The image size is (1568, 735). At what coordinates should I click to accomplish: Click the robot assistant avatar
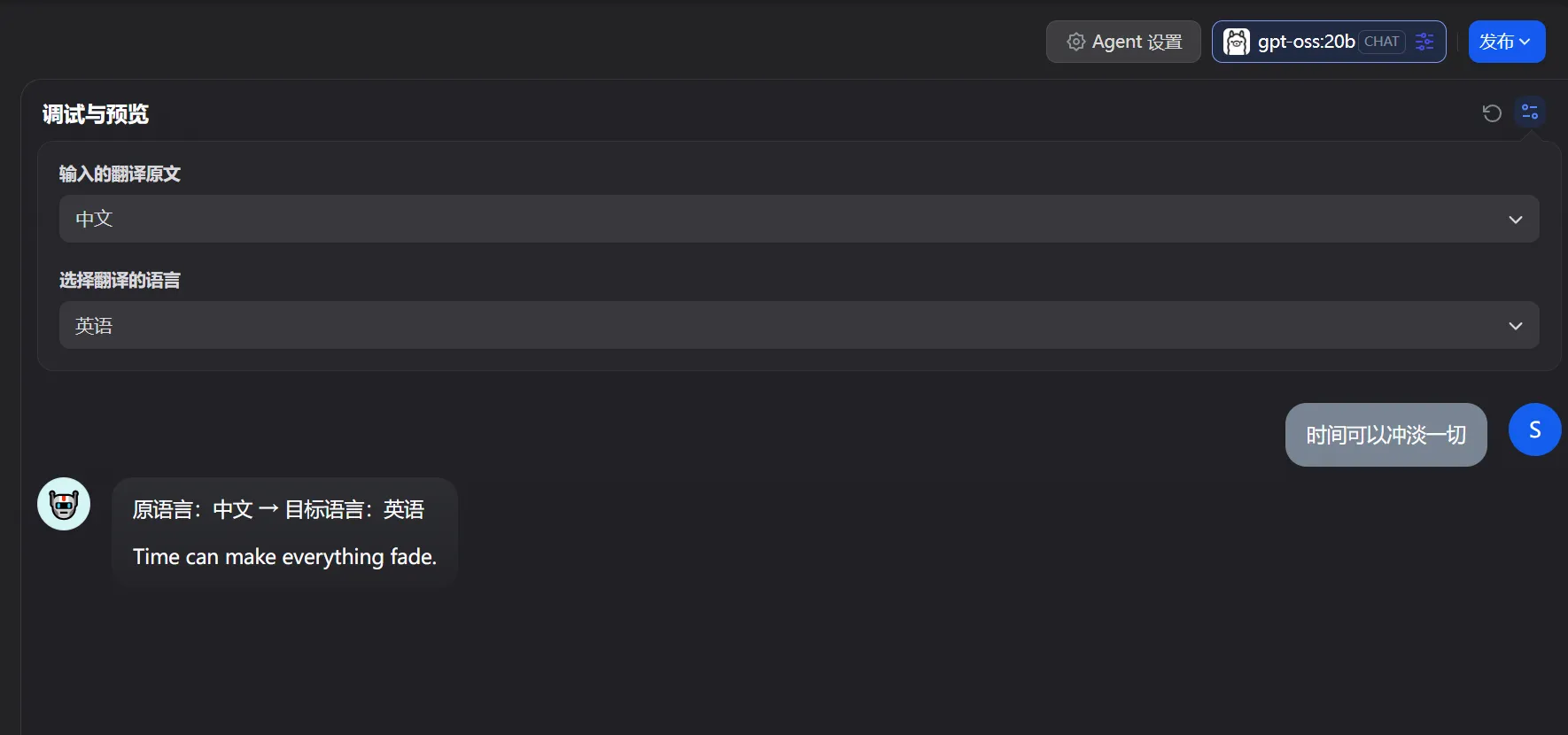coord(64,504)
